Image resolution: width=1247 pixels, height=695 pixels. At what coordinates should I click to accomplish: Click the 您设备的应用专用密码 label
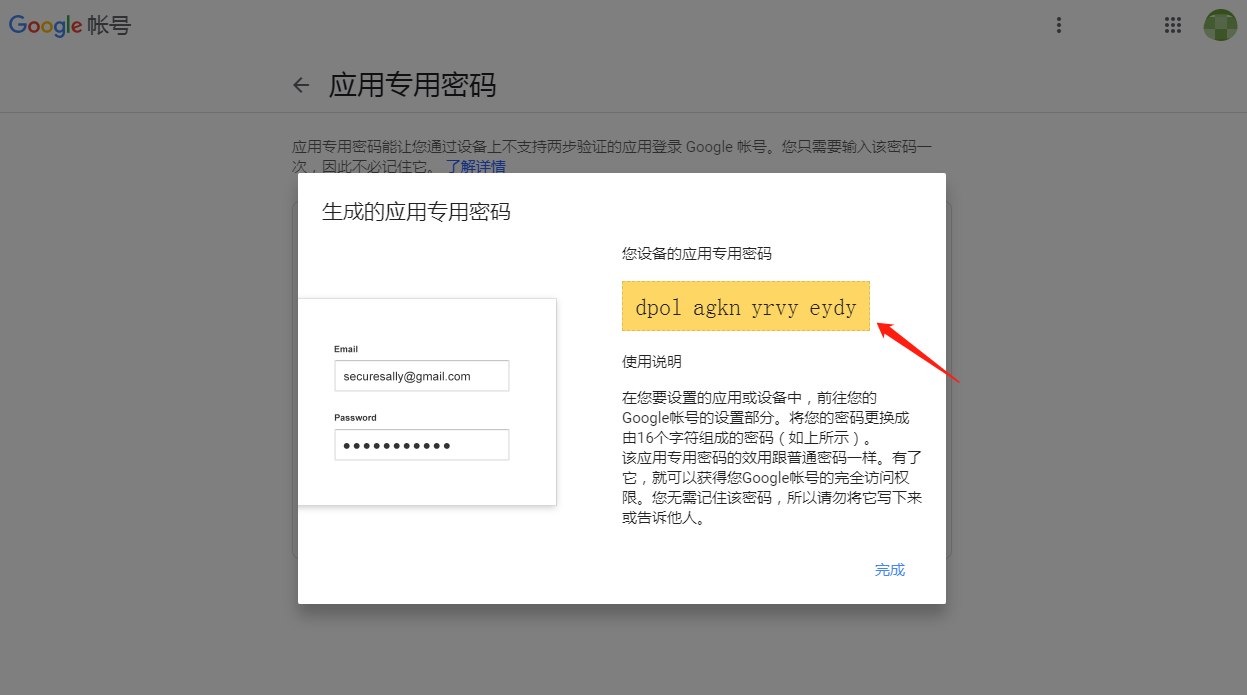coord(697,254)
